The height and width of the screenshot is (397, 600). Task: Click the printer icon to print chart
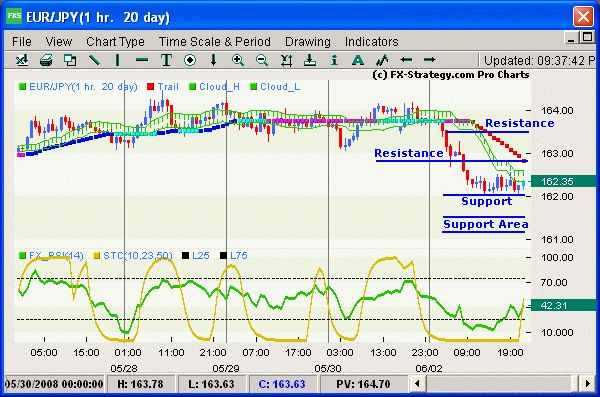(46, 60)
